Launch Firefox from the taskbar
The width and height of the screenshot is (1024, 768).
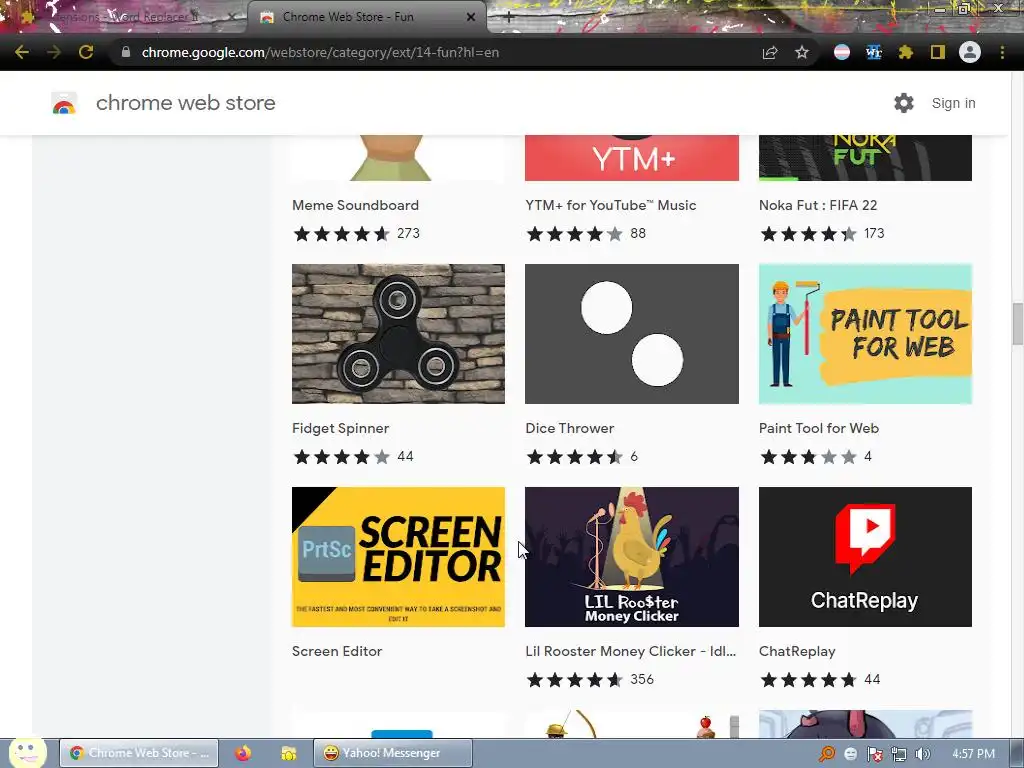click(x=243, y=753)
